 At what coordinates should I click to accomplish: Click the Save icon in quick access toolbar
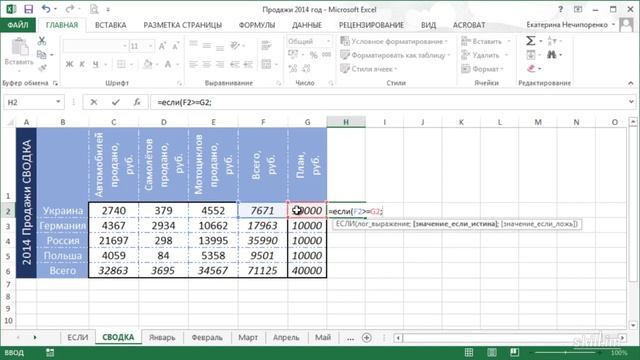click(28, 9)
